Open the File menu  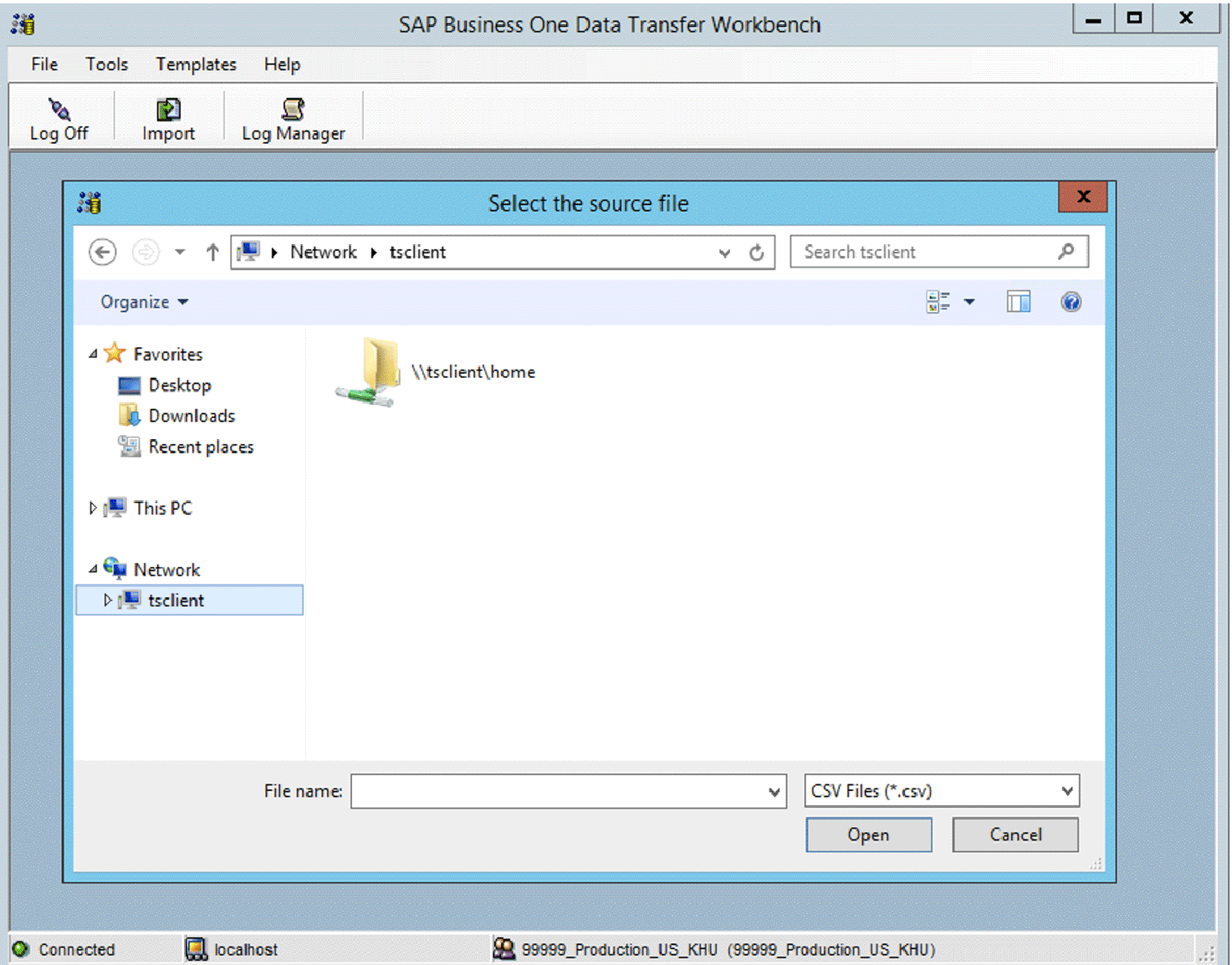44,64
